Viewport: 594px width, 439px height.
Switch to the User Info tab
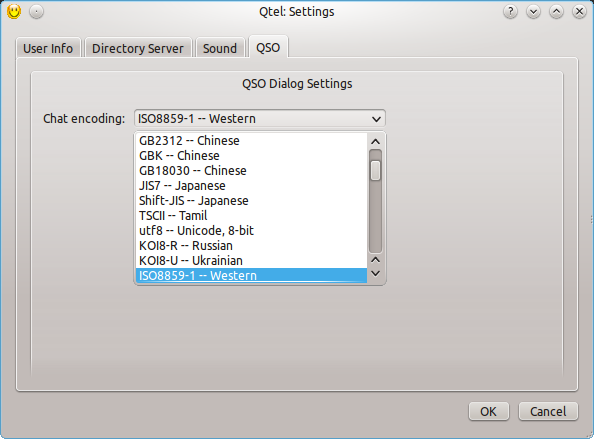pyautogui.click(x=48, y=48)
